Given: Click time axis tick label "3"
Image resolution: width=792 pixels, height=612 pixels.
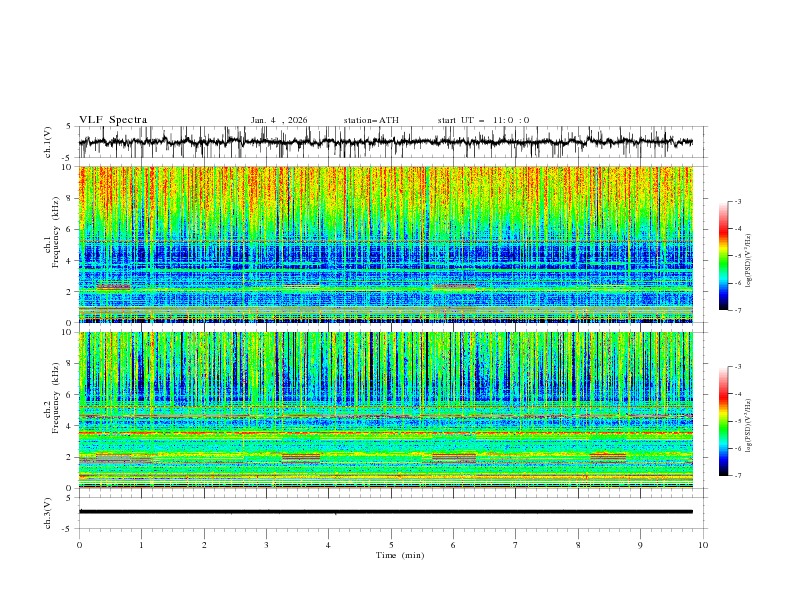Looking at the screenshot, I should 267,545.
